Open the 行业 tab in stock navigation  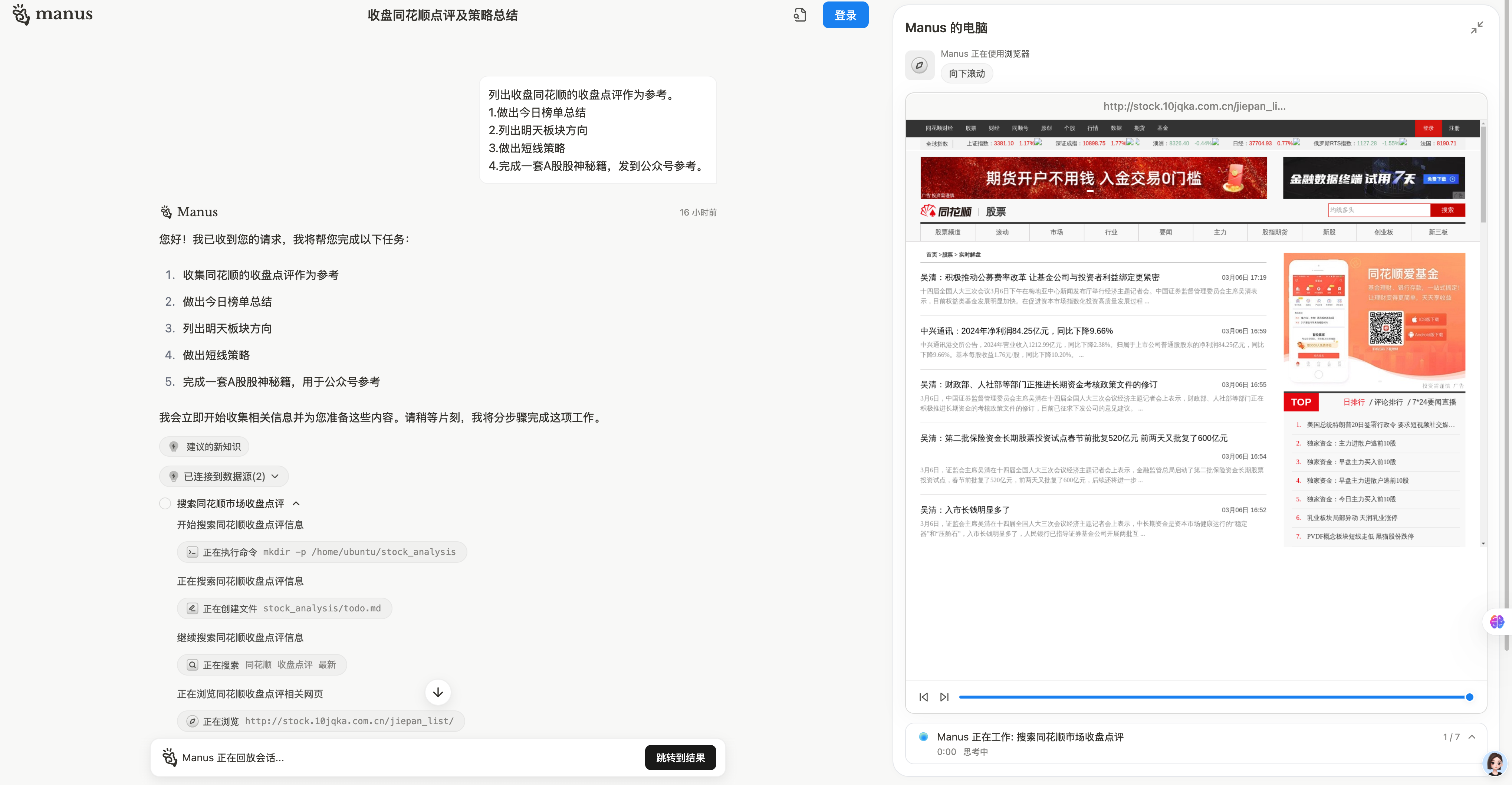(x=1111, y=233)
